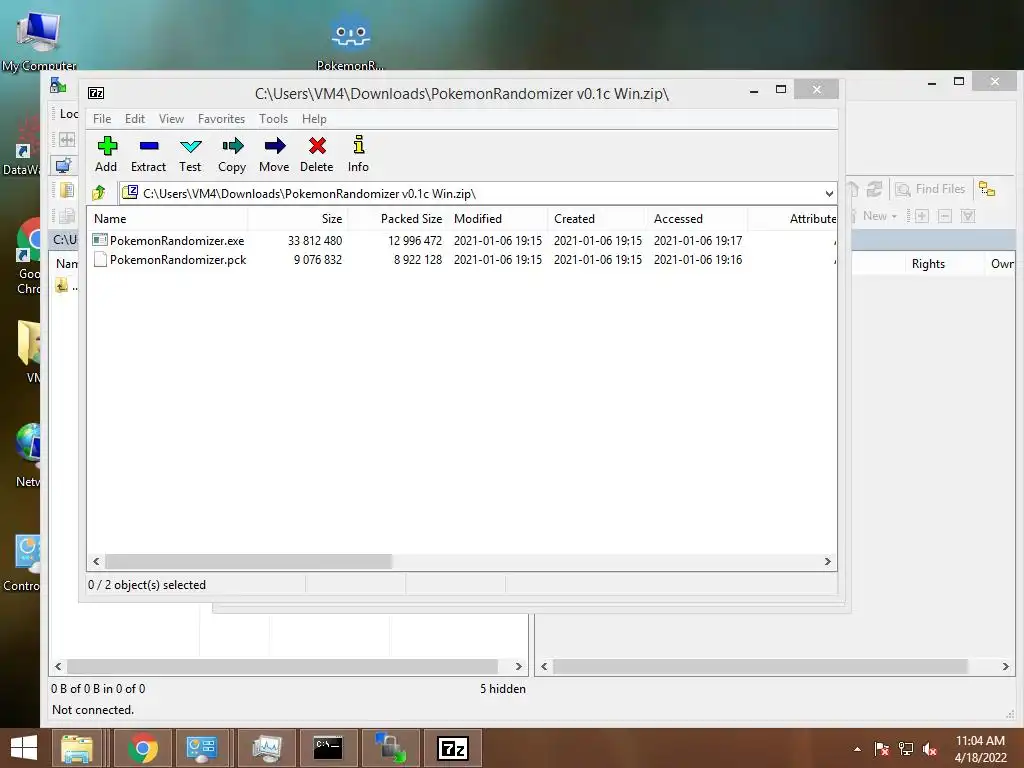Click the new site computer icon behind 7-Zip
Screen dimensions: 1024x768
[x=63, y=165]
